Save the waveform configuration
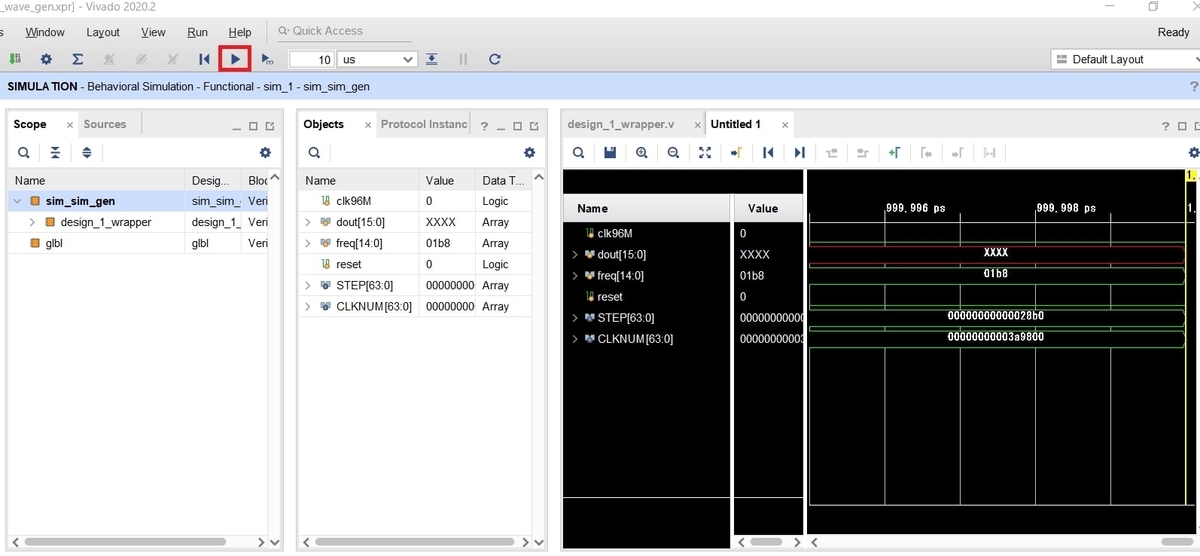1200x556 pixels. pos(610,153)
